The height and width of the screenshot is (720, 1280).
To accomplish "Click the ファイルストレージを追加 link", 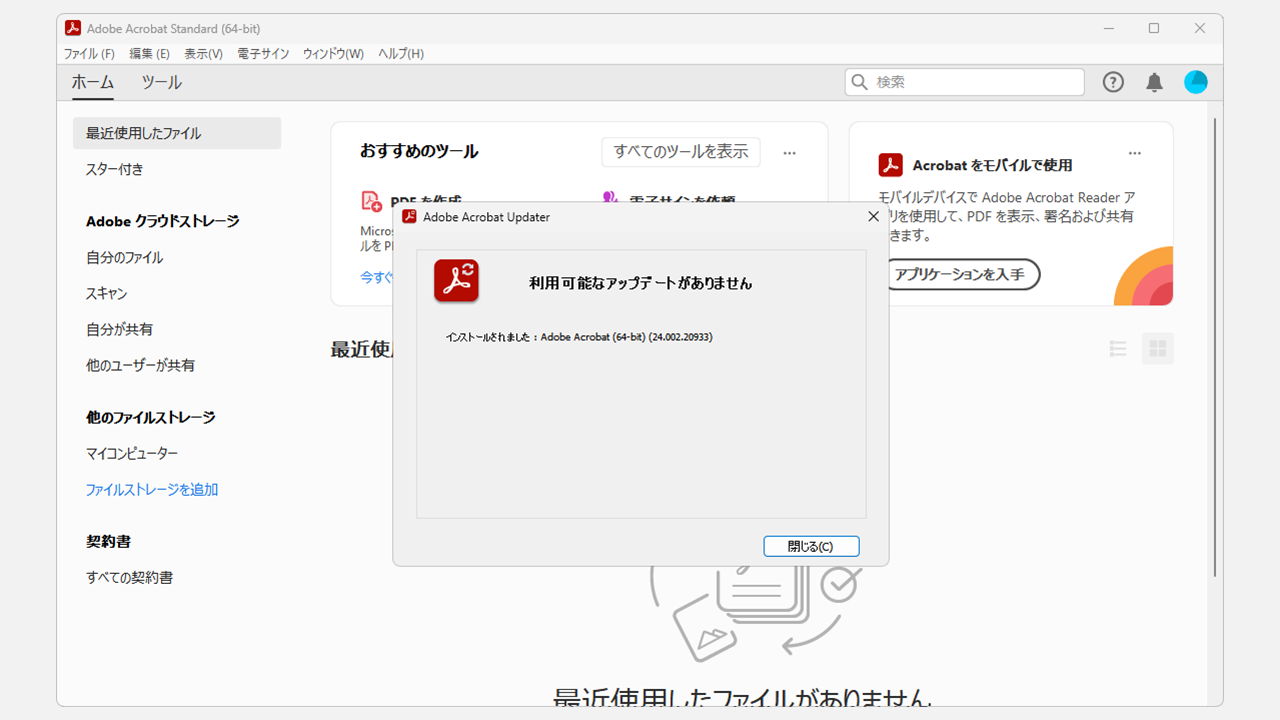I will point(151,490).
